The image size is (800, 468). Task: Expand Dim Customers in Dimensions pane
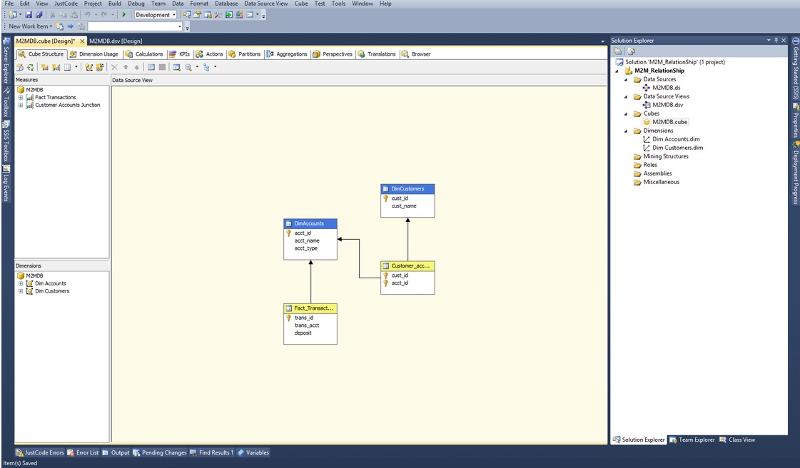(x=21, y=291)
